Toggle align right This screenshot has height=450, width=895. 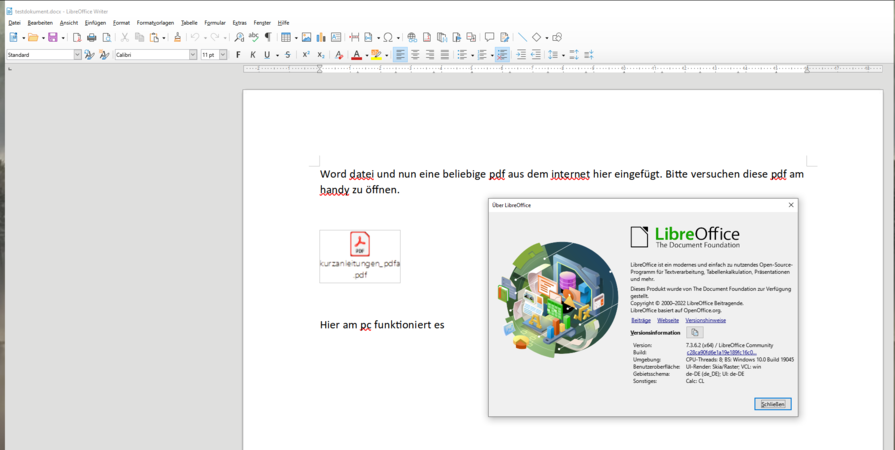coord(430,55)
